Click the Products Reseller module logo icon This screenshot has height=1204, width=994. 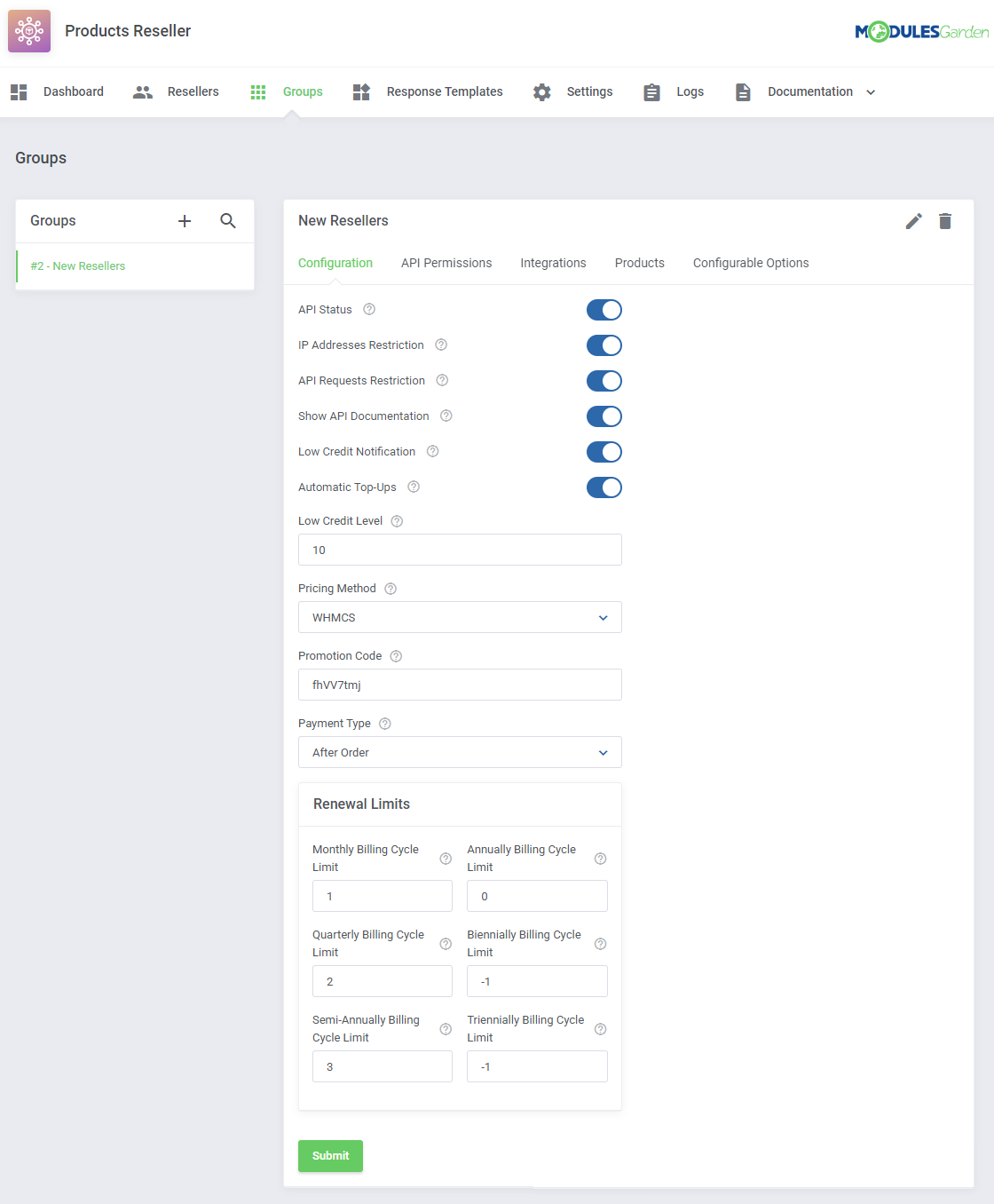pos(29,31)
